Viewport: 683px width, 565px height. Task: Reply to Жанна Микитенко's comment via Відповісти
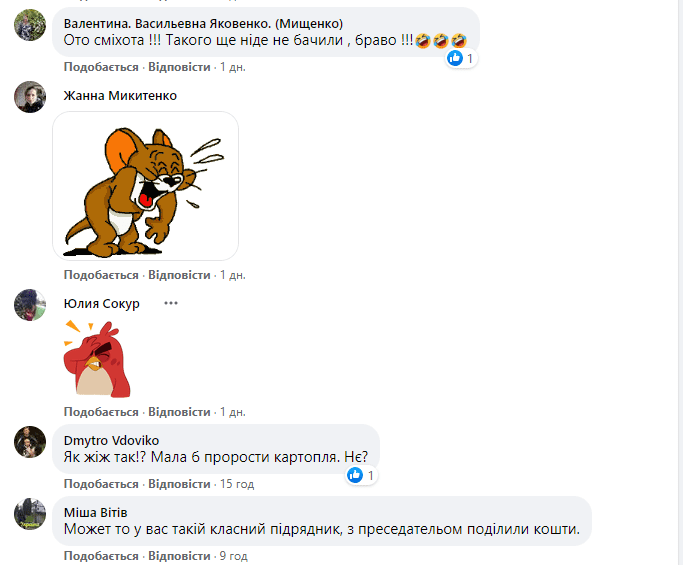179,275
